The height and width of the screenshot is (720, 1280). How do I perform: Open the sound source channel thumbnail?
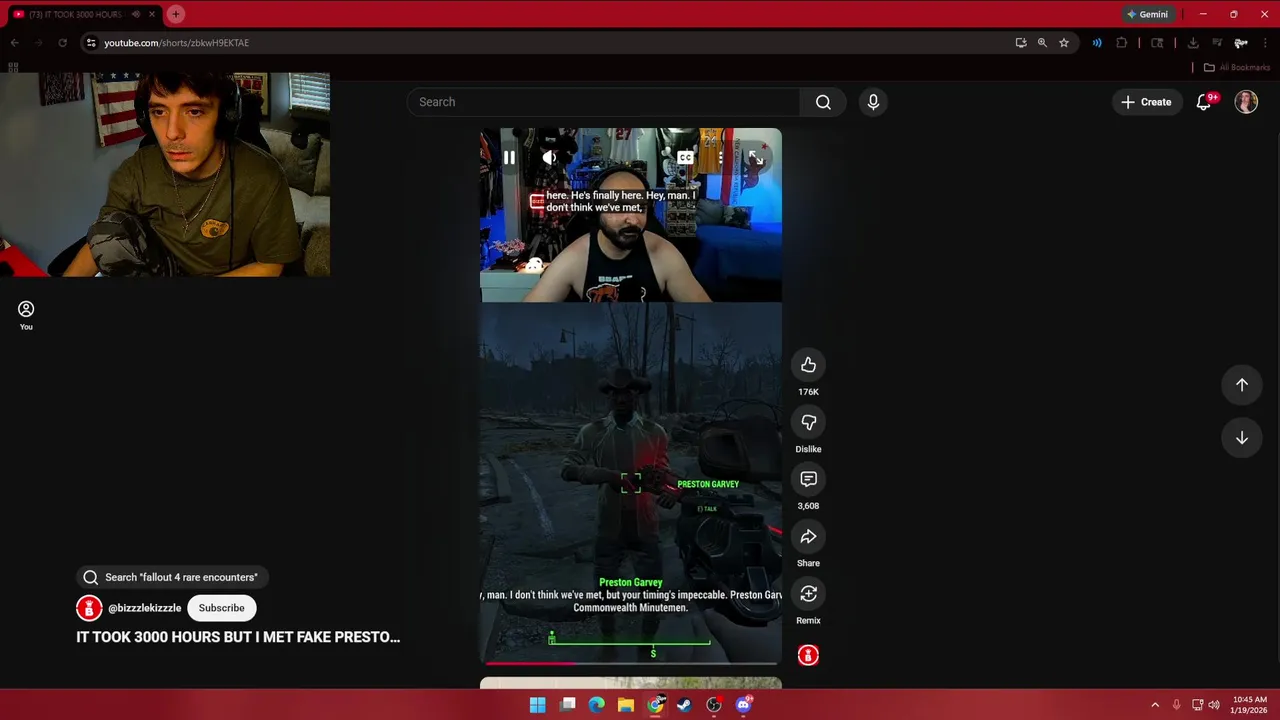coord(808,655)
